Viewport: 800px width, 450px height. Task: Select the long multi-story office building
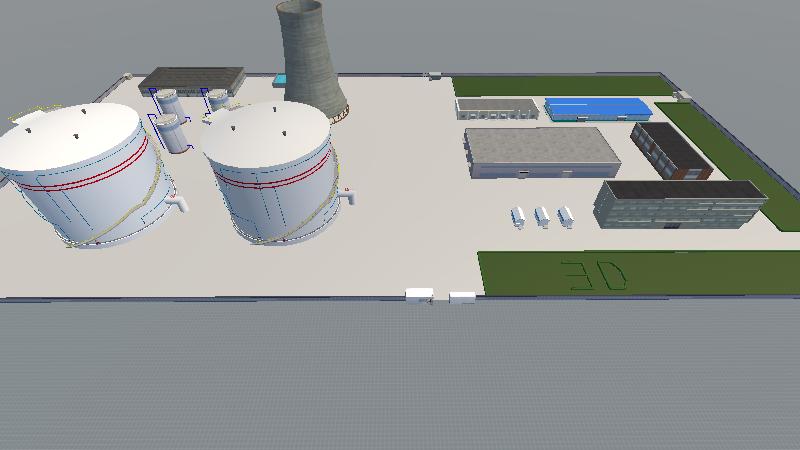pyautogui.click(x=679, y=203)
